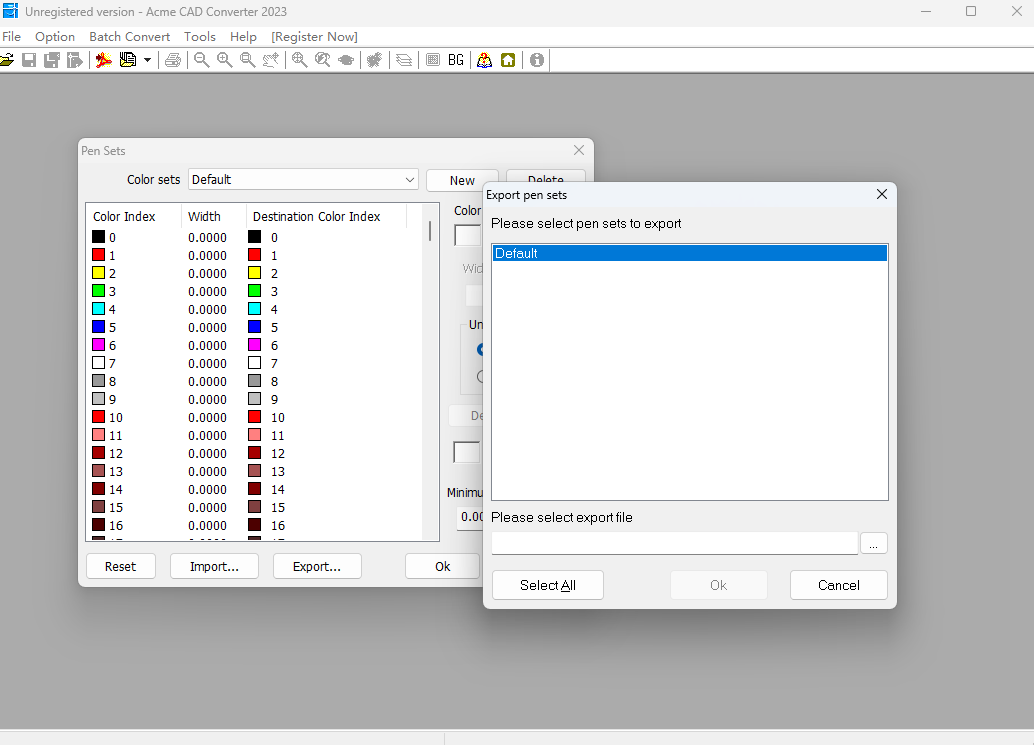
Task: Open the convert icon's dropdown arrow
Action: (x=146, y=59)
